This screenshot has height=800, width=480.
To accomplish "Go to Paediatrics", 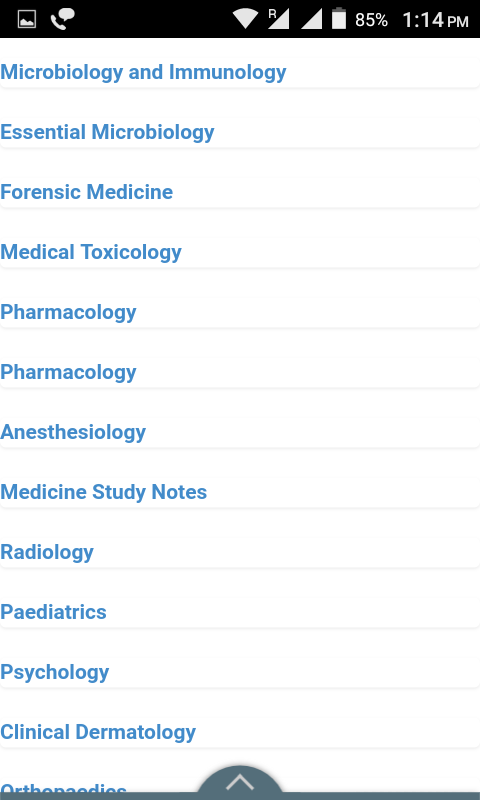I will pos(53,612).
